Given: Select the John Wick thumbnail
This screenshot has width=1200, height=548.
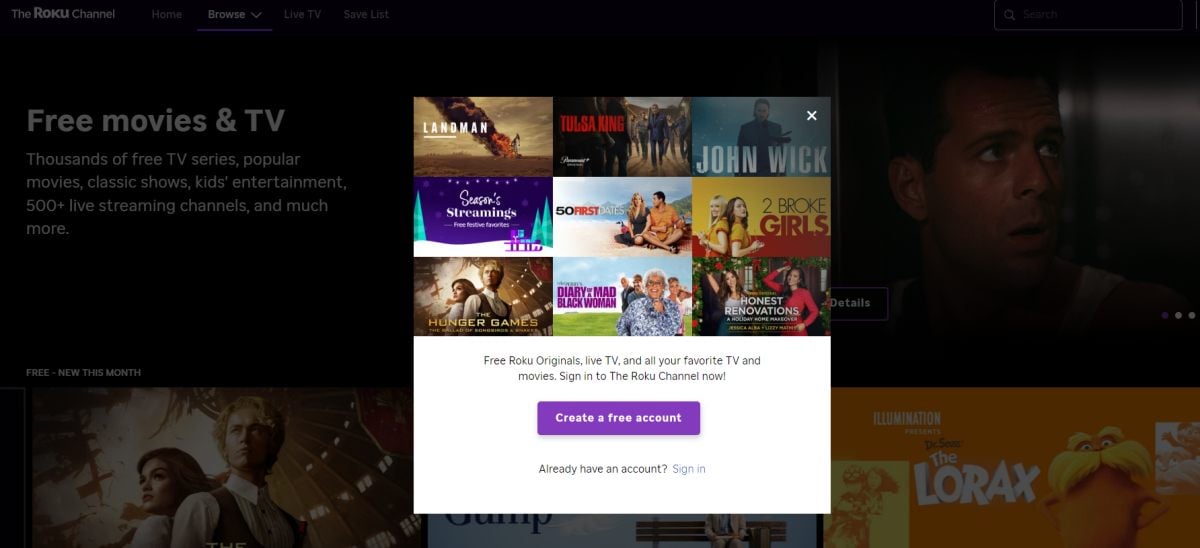Looking at the screenshot, I should coord(761,136).
